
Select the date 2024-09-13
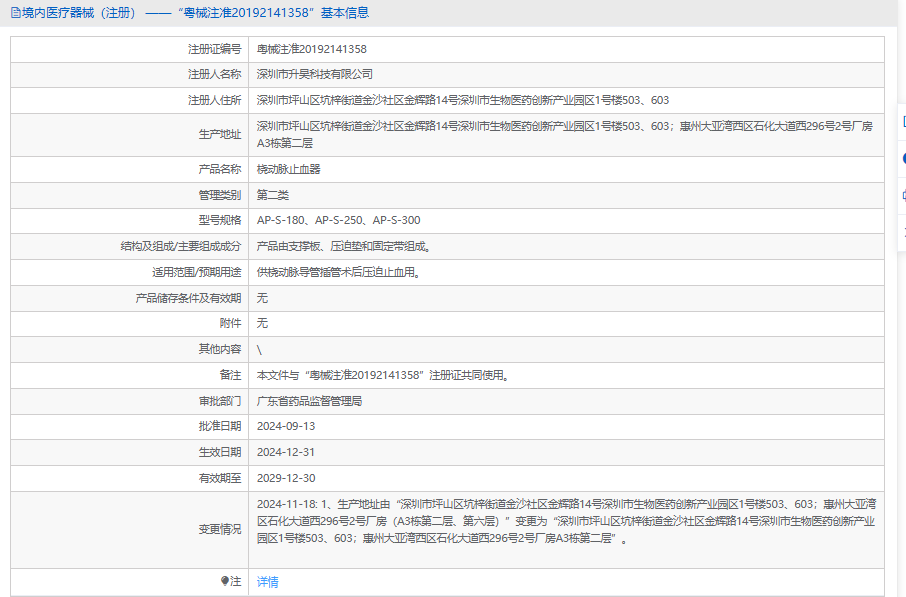tap(286, 426)
